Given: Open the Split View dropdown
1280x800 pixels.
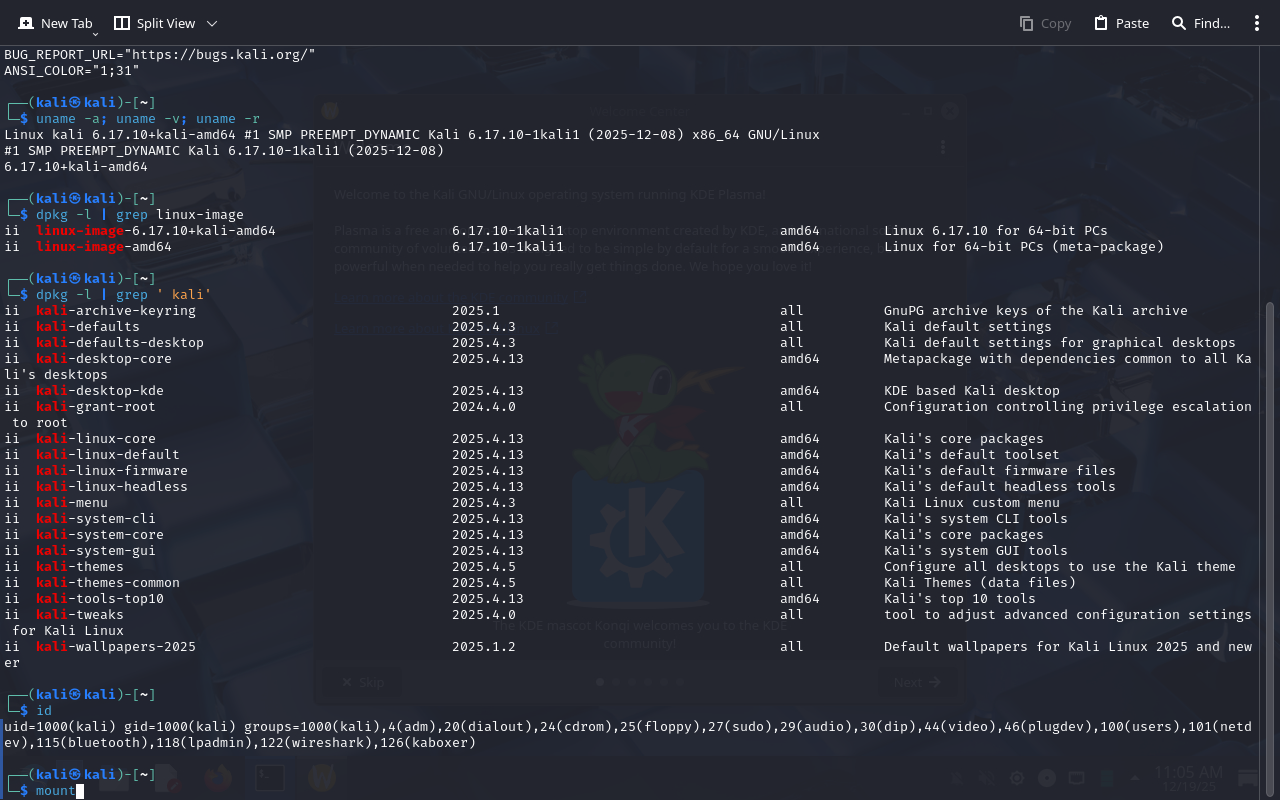Looking at the screenshot, I should click(211, 23).
